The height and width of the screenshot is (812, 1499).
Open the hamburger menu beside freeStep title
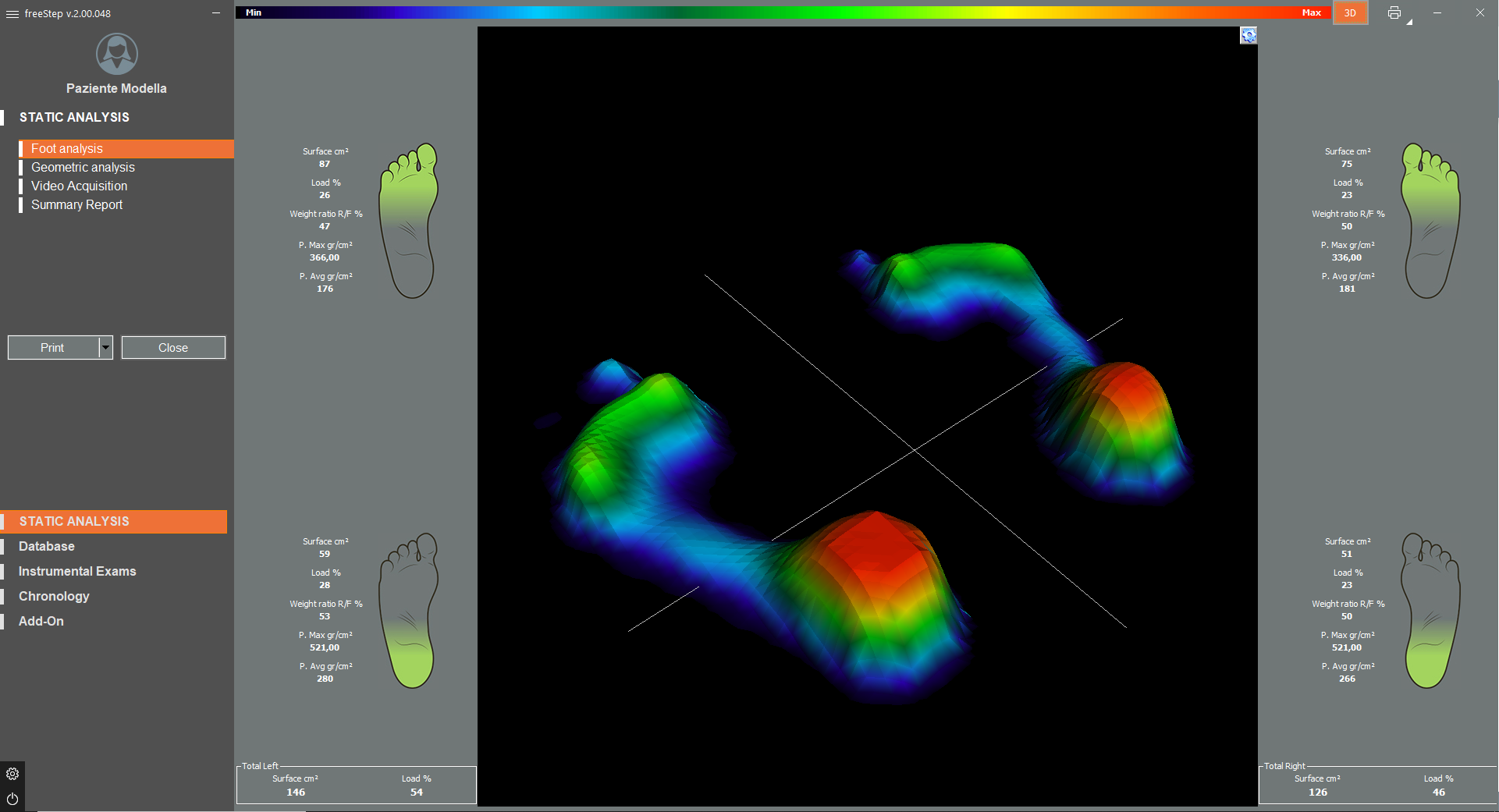tap(12, 14)
